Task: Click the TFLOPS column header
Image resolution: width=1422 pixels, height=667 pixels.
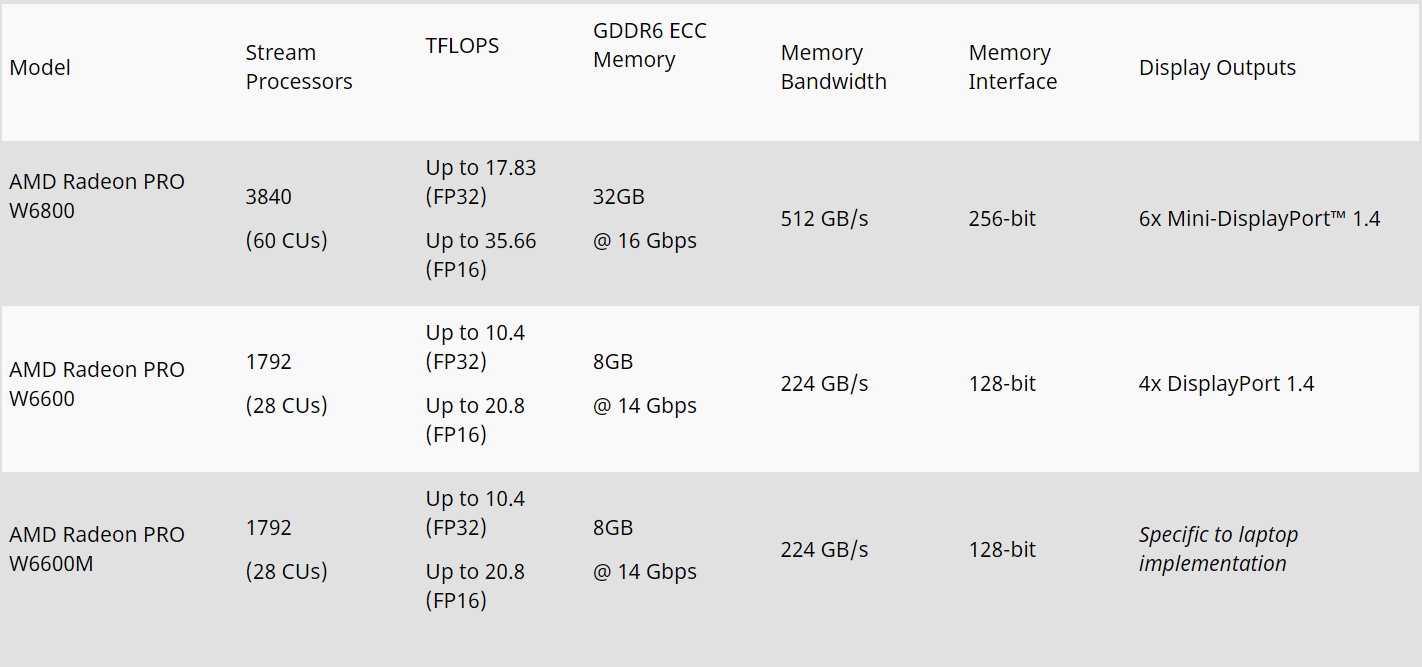Action: [462, 45]
